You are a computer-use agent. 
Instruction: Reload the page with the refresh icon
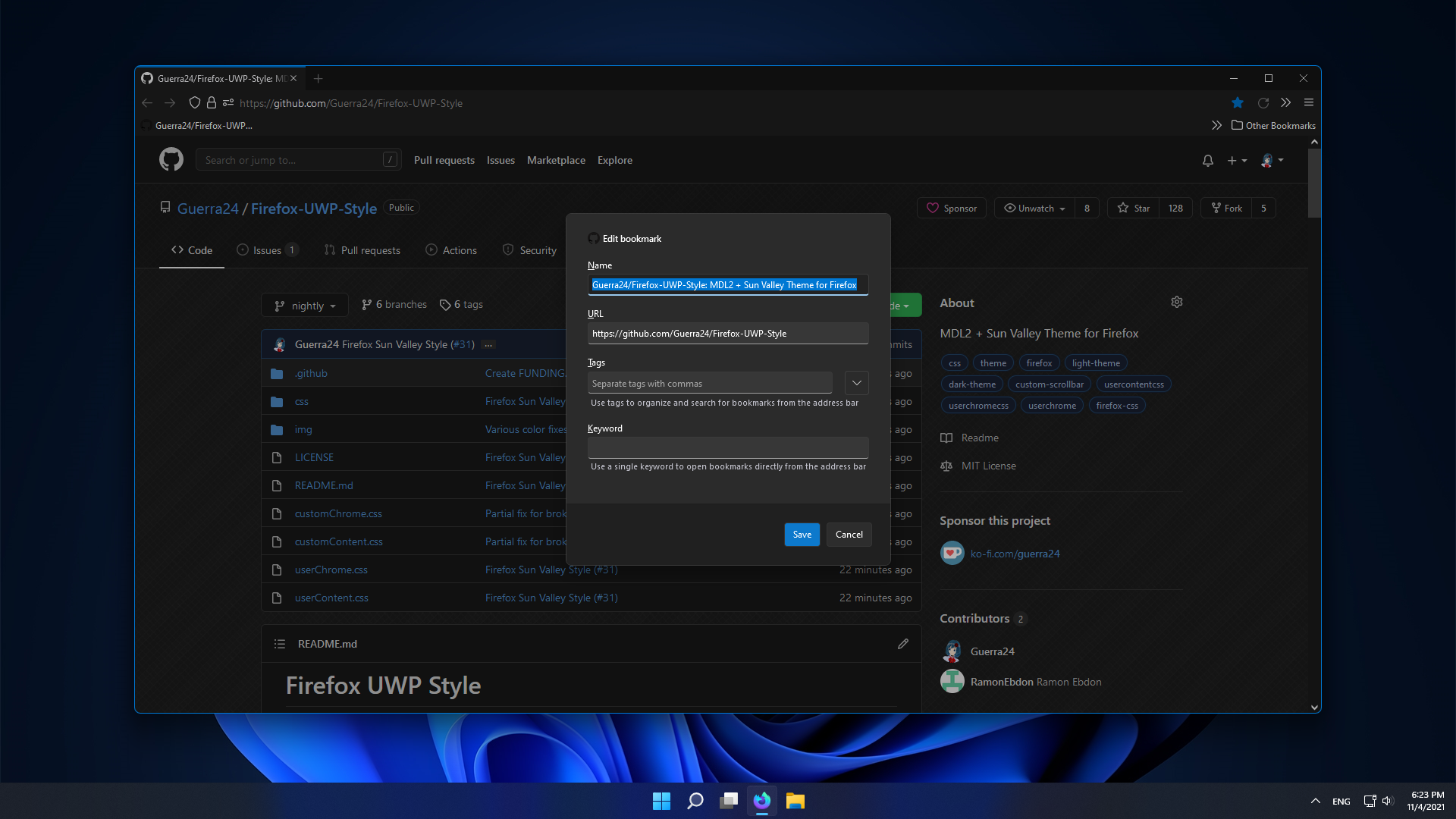(1263, 103)
